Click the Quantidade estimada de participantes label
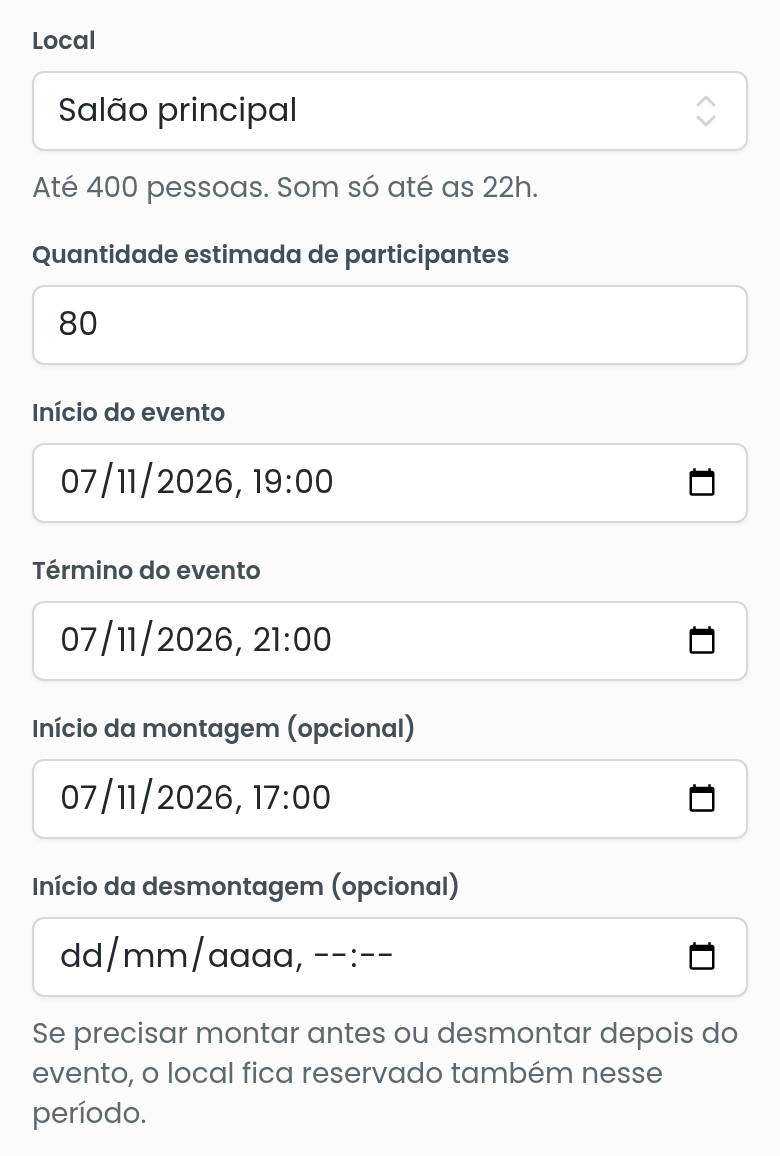The width and height of the screenshot is (780, 1156). click(x=271, y=254)
